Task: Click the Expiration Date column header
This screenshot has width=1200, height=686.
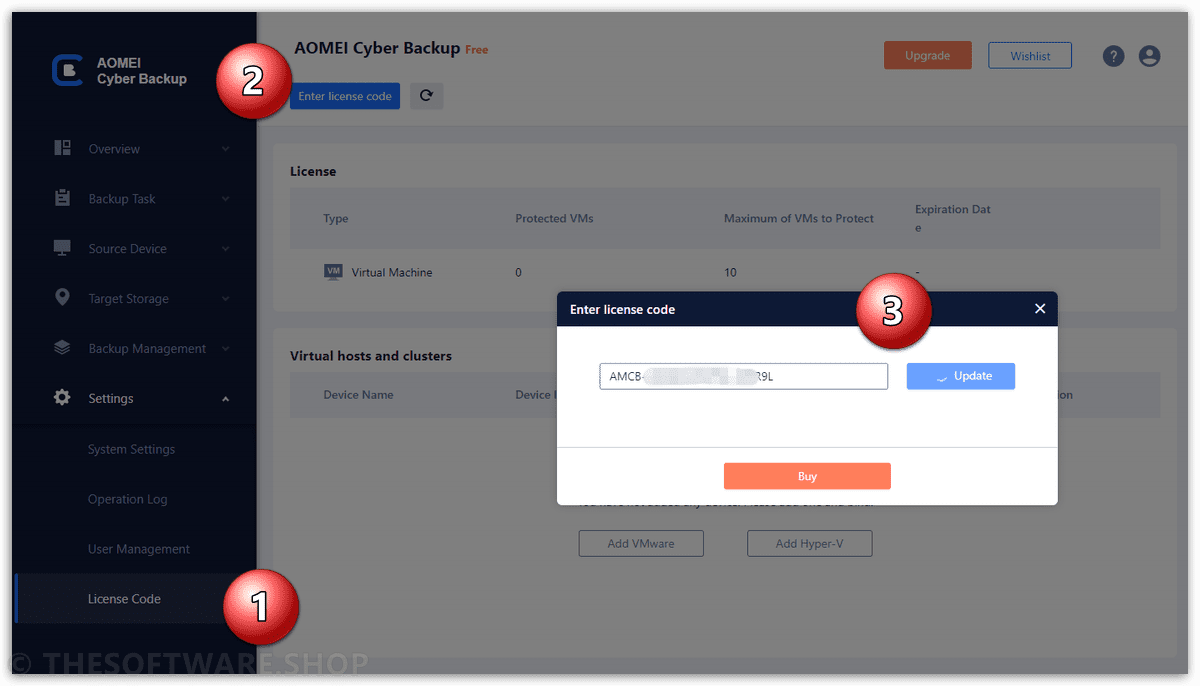Action: pos(953,218)
